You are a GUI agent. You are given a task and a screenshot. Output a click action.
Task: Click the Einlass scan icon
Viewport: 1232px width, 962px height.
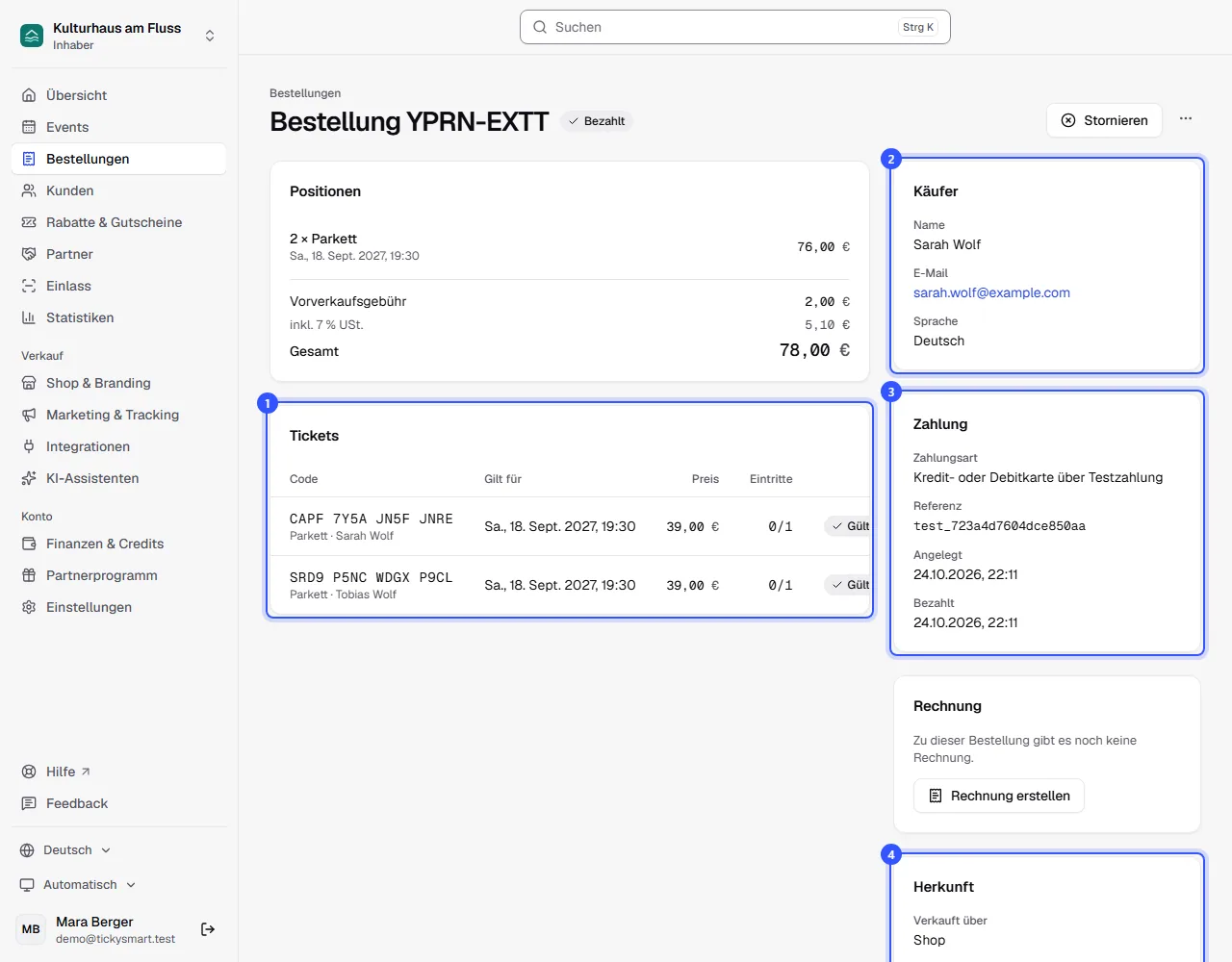pos(29,286)
